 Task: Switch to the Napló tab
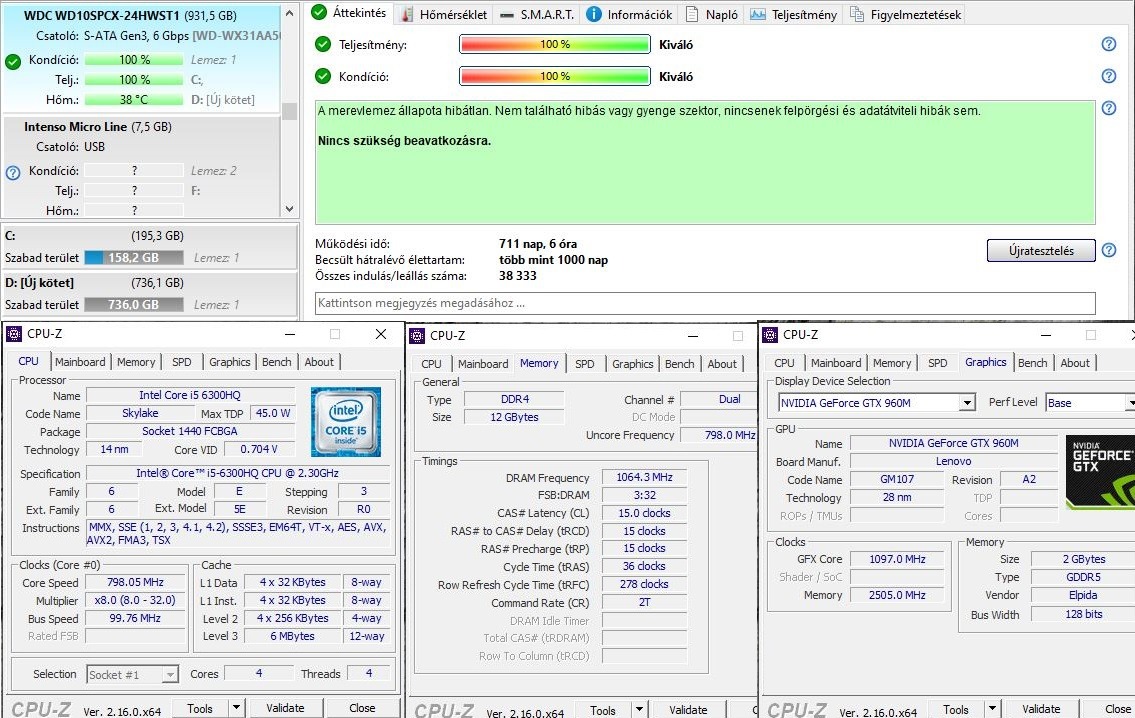point(712,14)
